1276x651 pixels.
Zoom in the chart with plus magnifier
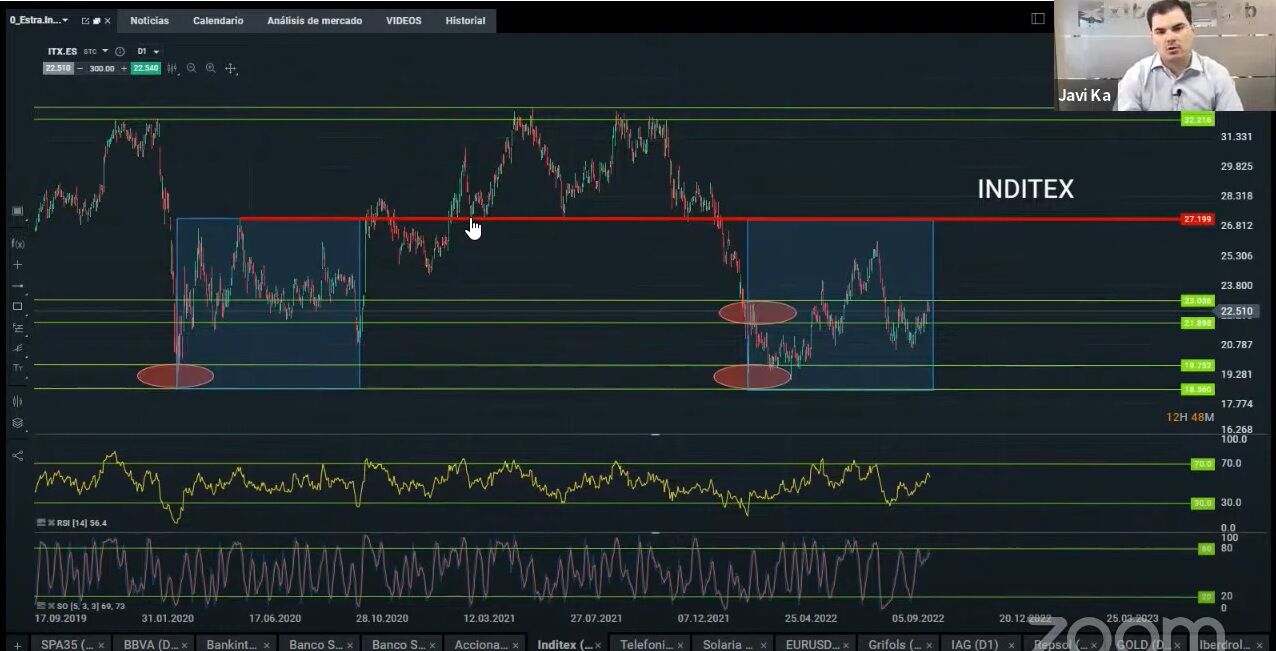pos(210,68)
